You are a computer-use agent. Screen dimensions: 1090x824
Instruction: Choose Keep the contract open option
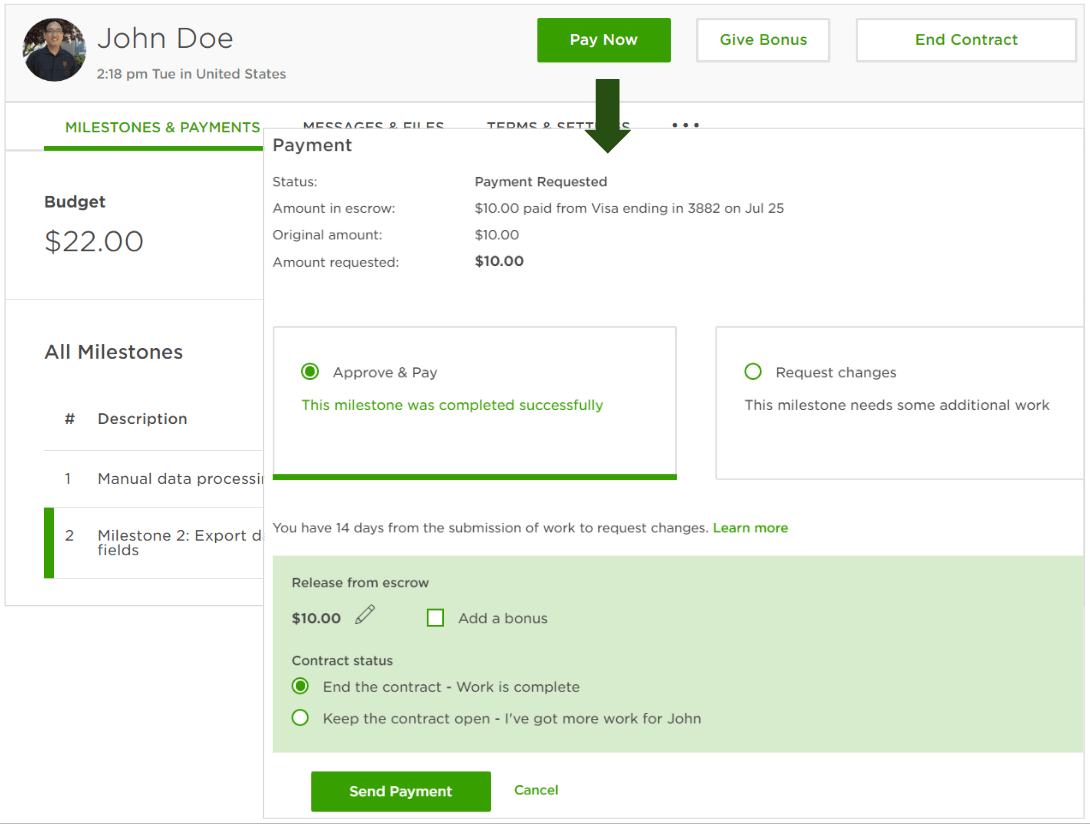tap(300, 717)
